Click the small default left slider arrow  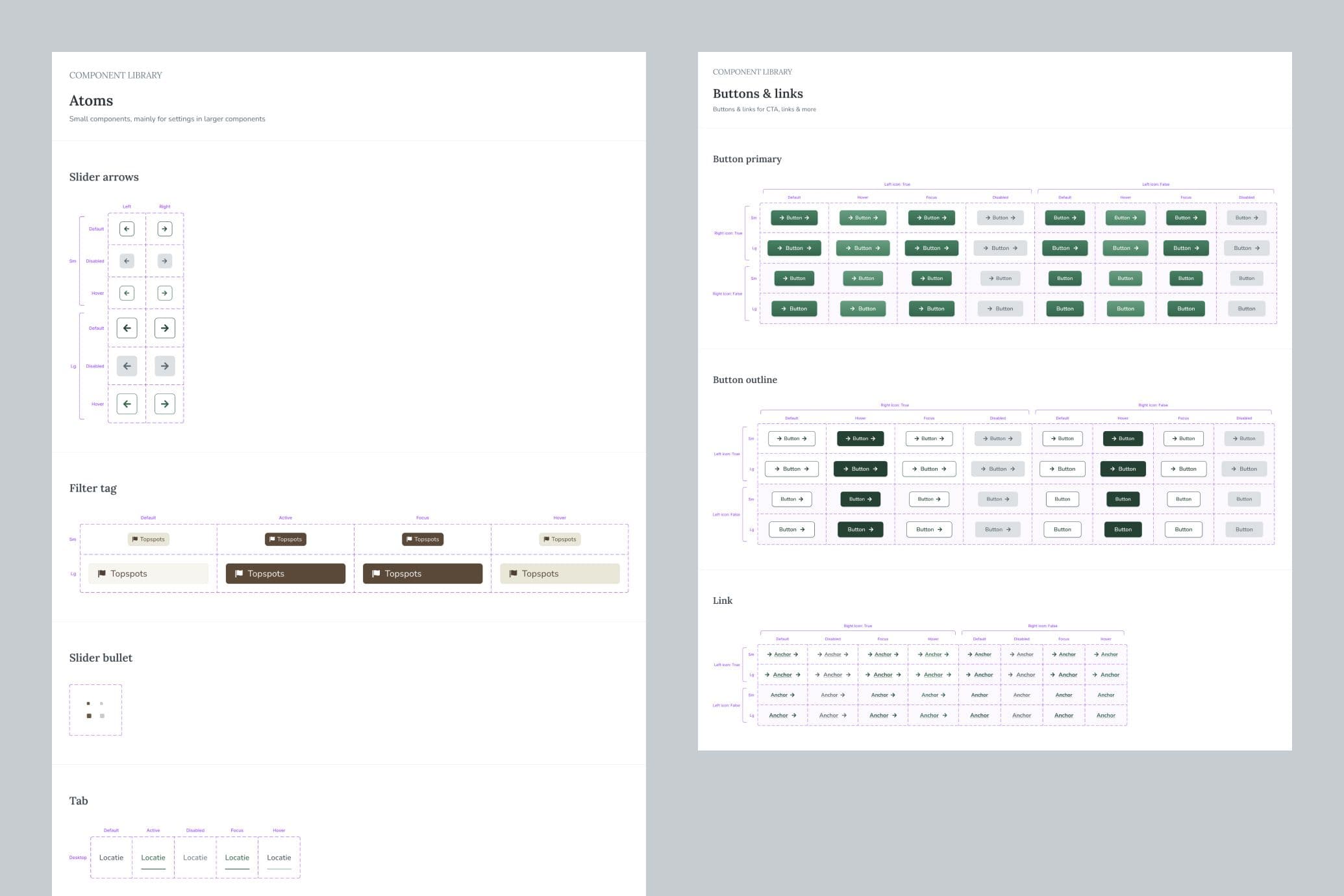click(x=127, y=229)
